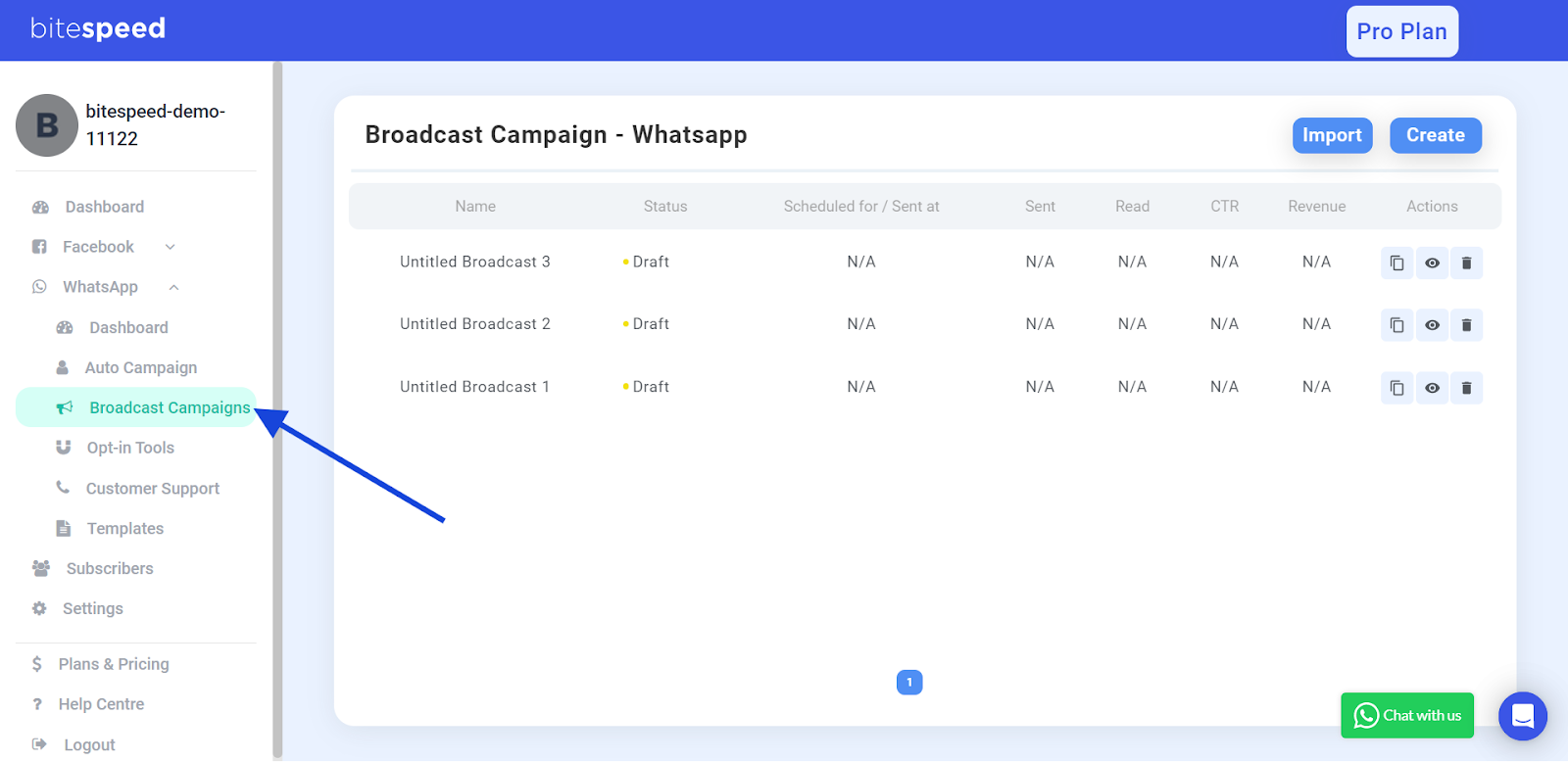Click the main Dashboard gauge icon
The image size is (1568, 762).
(x=40, y=208)
